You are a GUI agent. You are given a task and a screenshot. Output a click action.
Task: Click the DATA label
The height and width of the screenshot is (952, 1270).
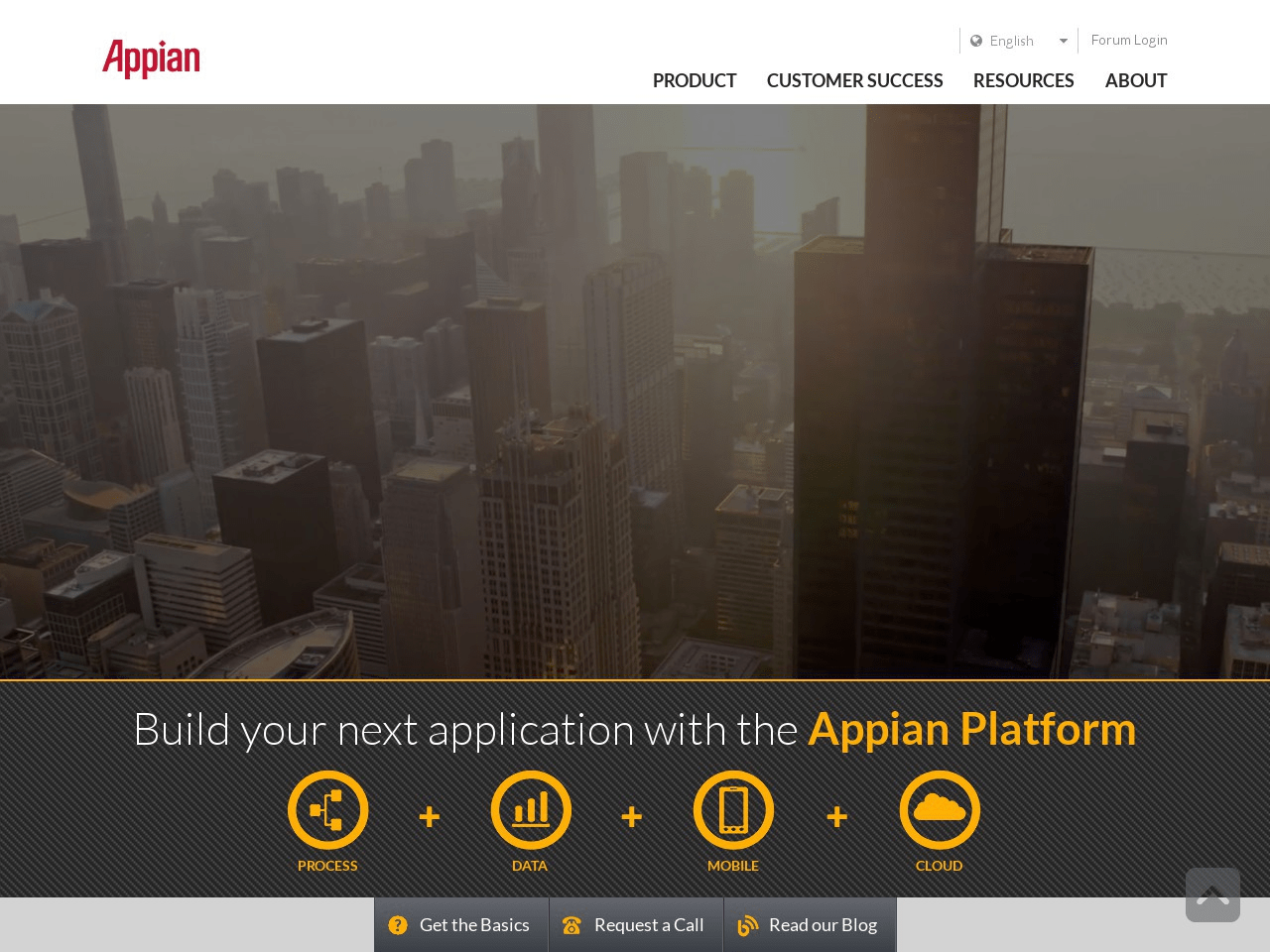click(530, 866)
